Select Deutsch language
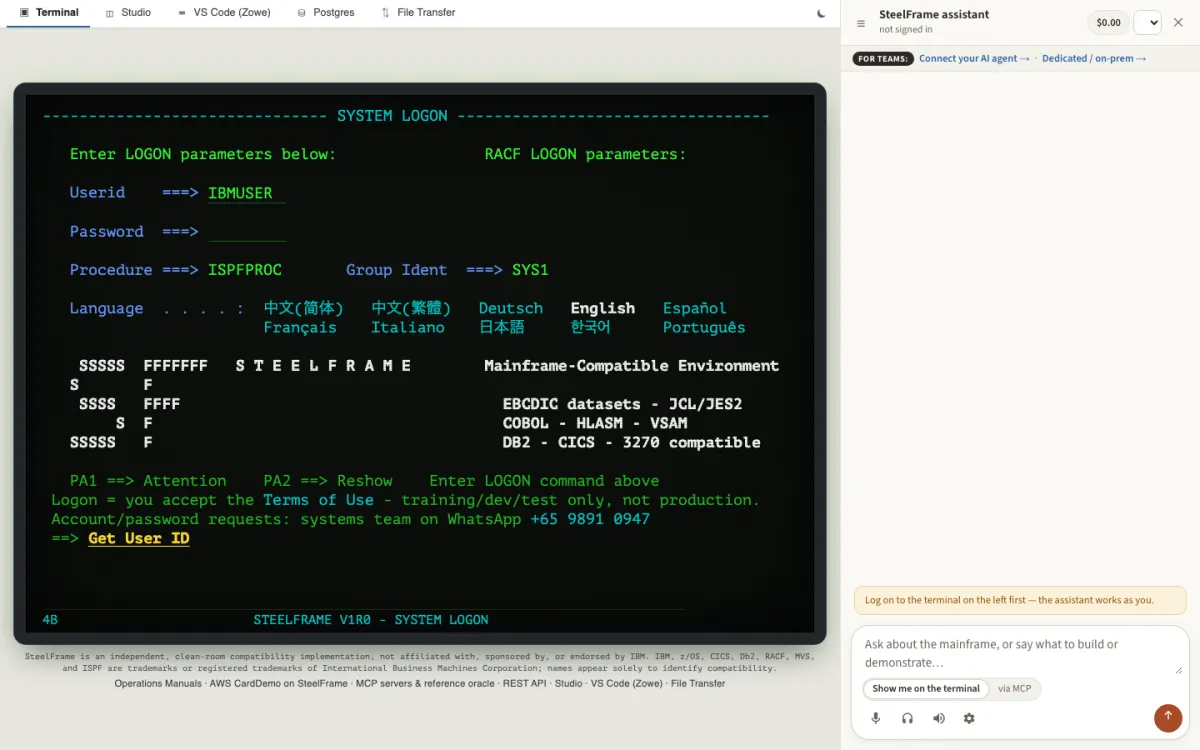This screenshot has width=1200, height=750. (511, 308)
